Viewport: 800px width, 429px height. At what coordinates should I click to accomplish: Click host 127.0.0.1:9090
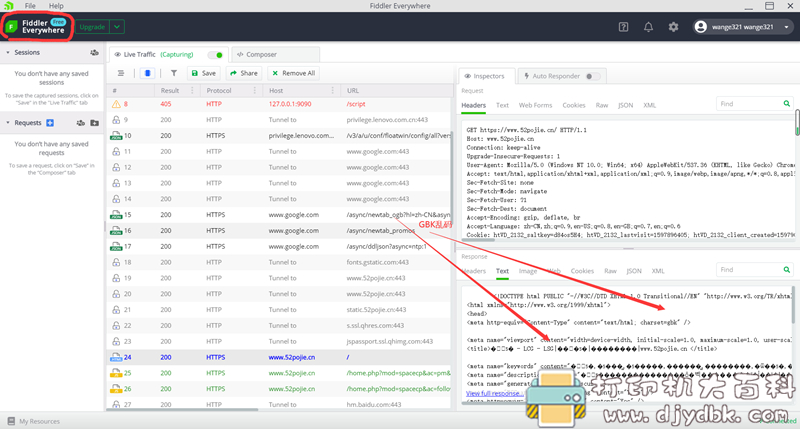tap(290, 104)
